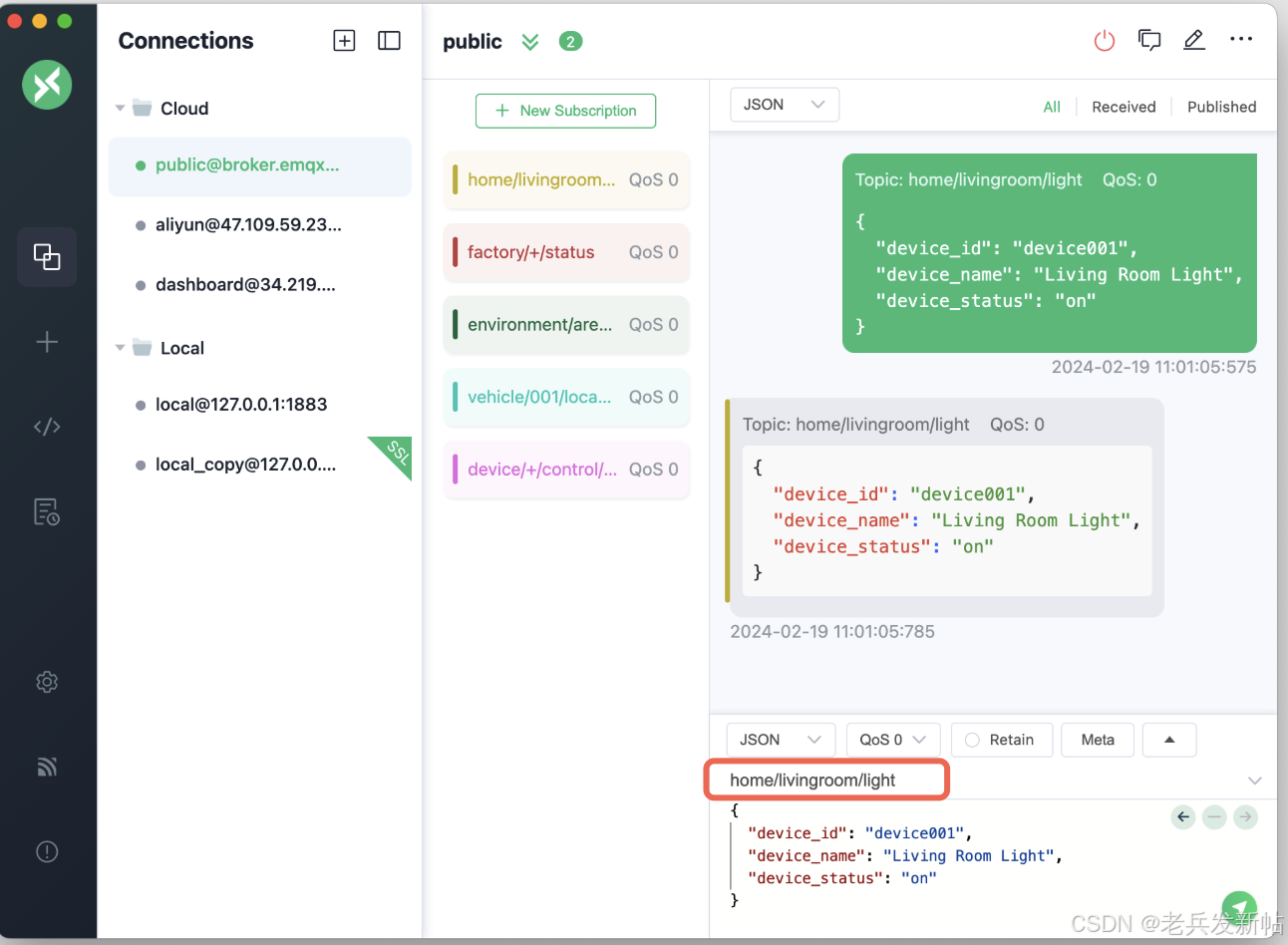Click the gray received message bubble
Image resolution: width=1288 pixels, height=945 pixels.
pos(944,507)
